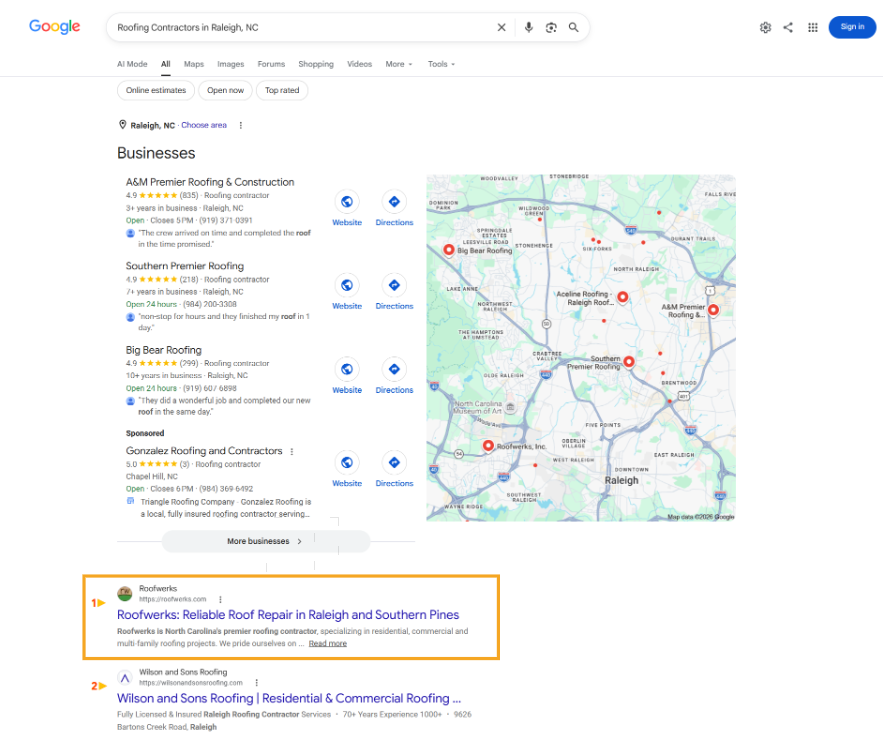Viewport: 883px width, 736px height.
Task: Toggle the Top rated filter chip
Action: point(282,90)
